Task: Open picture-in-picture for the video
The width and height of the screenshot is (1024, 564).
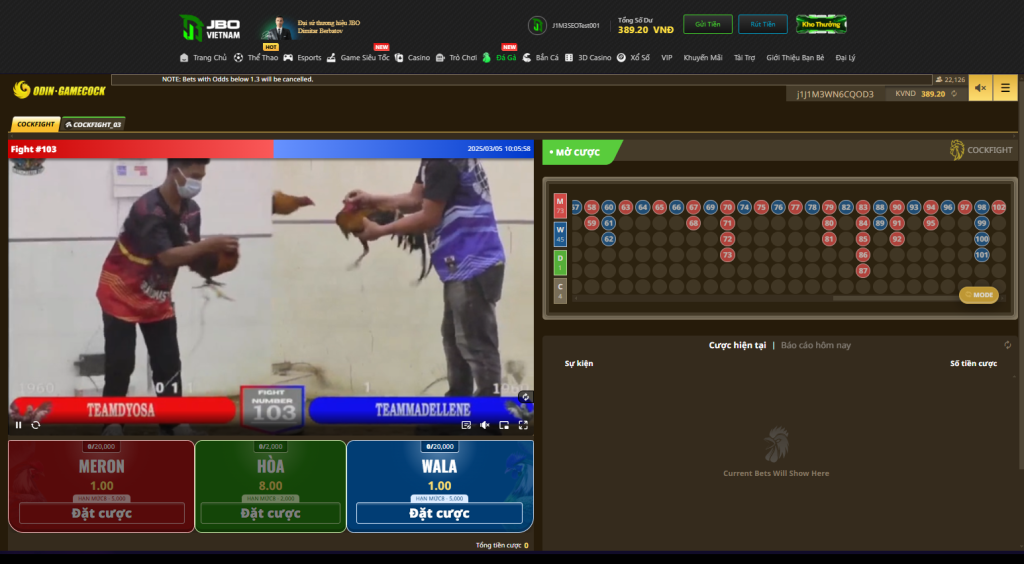Action: click(504, 425)
